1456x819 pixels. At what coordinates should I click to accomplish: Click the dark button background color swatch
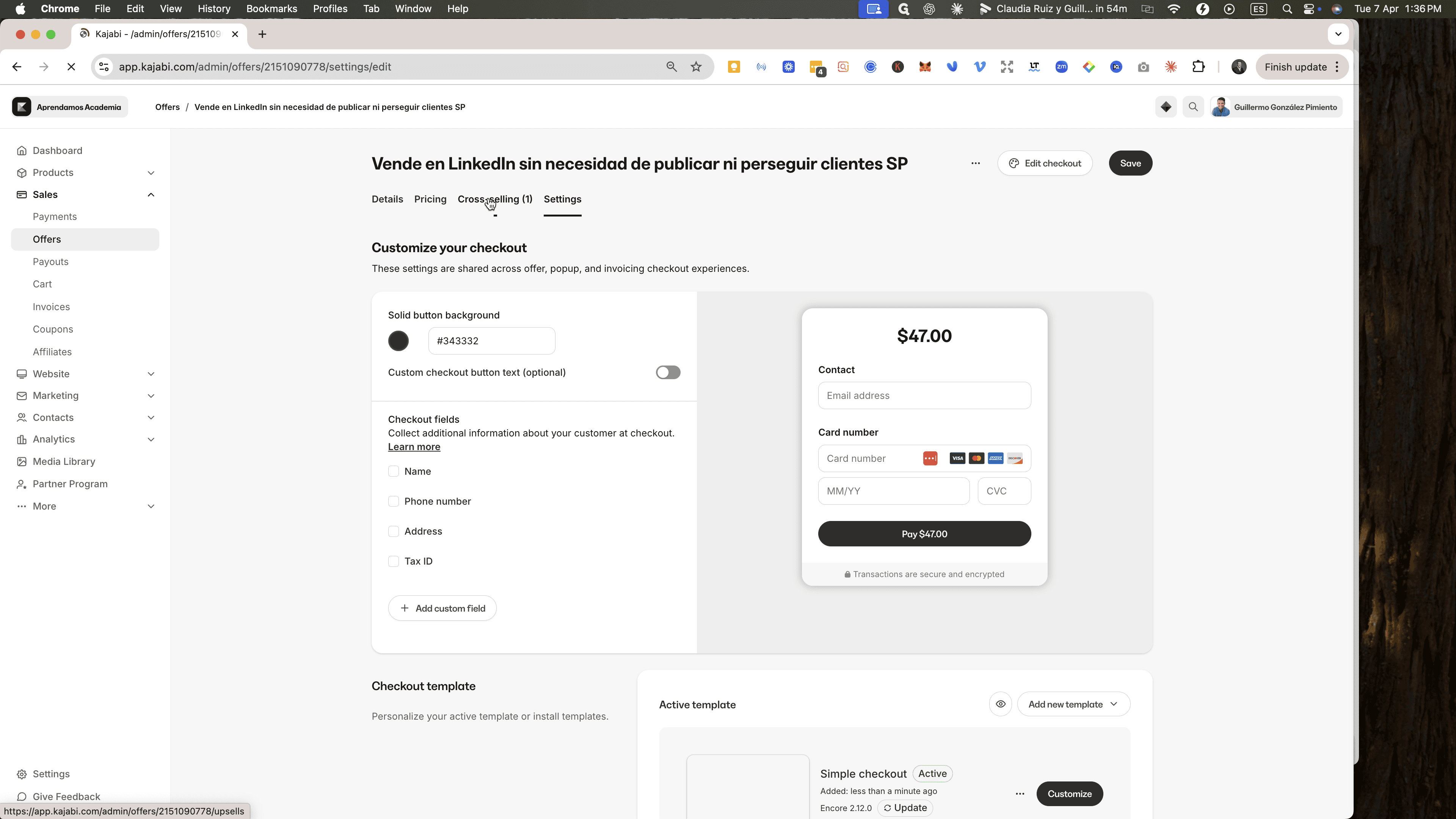pos(399,341)
